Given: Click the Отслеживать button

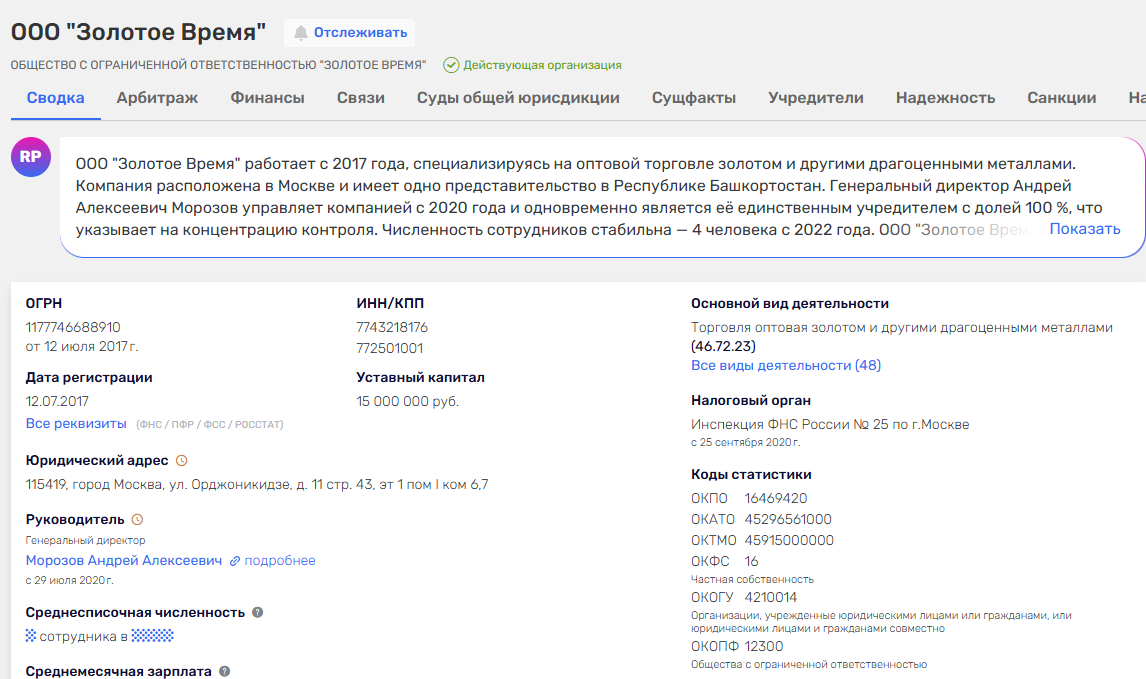Looking at the screenshot, I should pyautogui.click(x=349, y=33).
